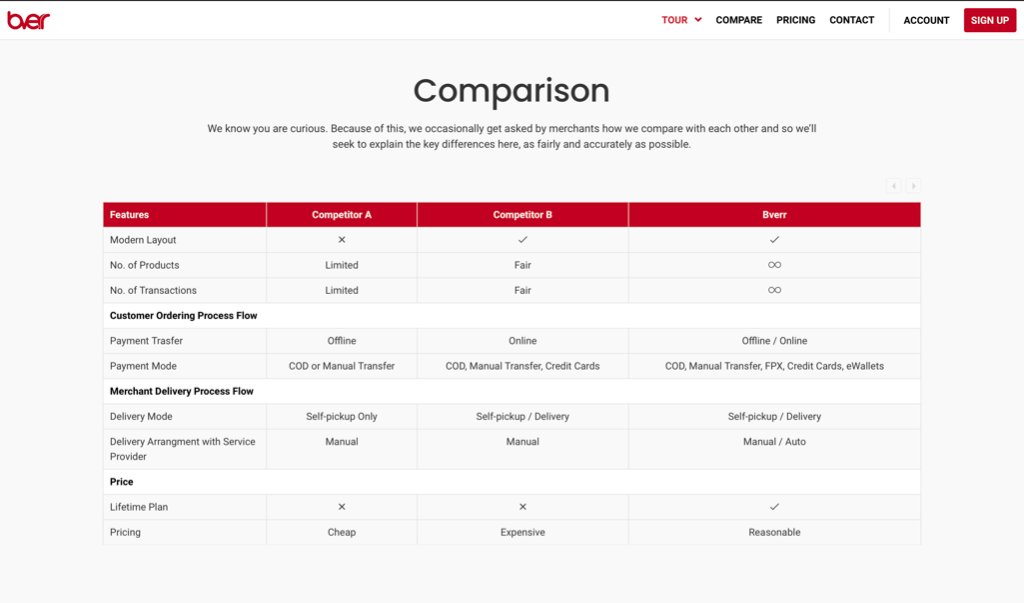Expand the TOUR dropdown chevron
Image resolution: width=1024 pixels, height=603 pixels.
tap(698, 20)
